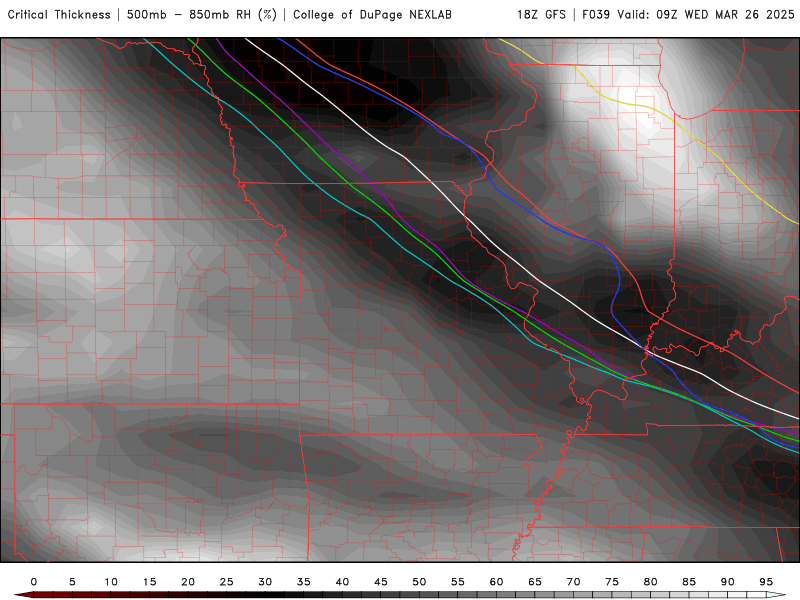The width and height of the screenshot is (800, 600).
Task: Click the color bar label "55"
Action: click(458, 582)
